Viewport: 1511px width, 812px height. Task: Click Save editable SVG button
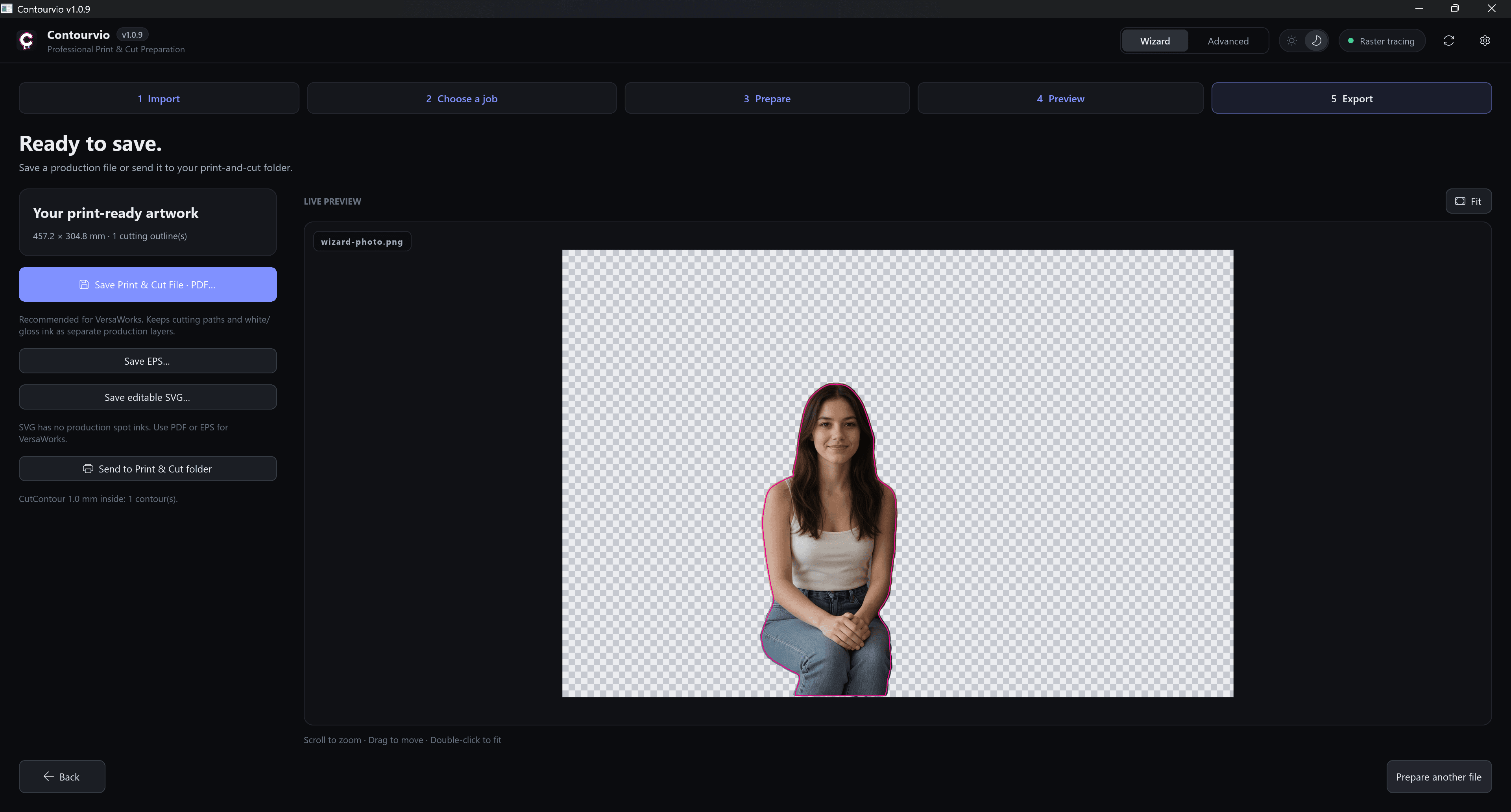click(x=148, y=397)
